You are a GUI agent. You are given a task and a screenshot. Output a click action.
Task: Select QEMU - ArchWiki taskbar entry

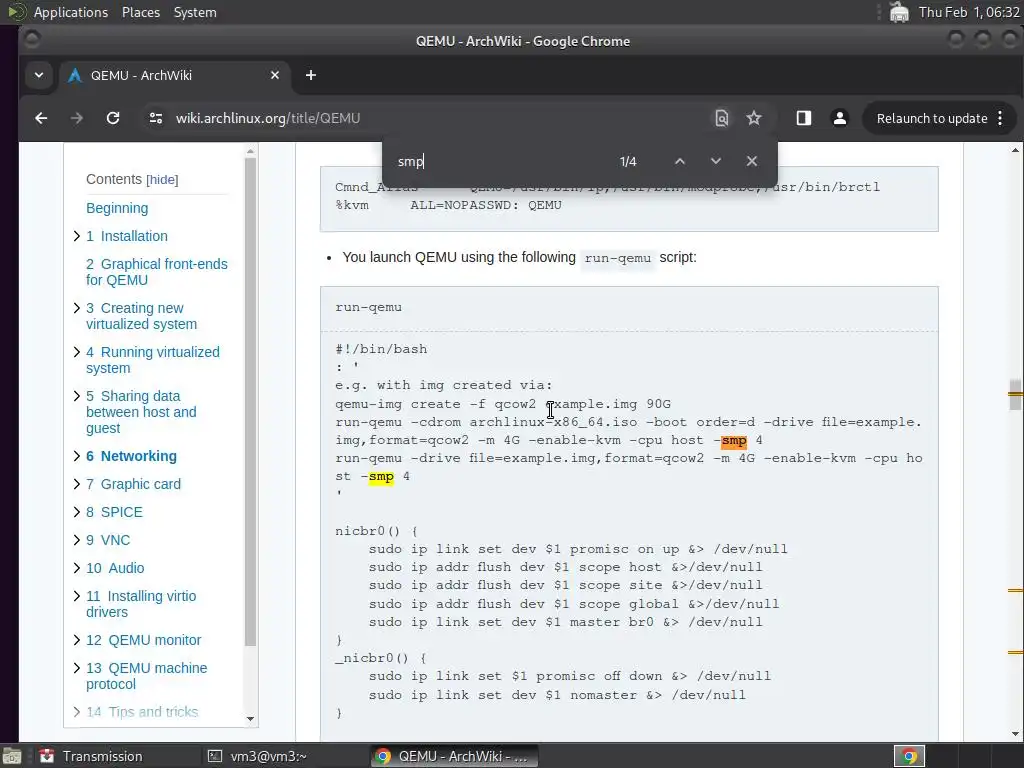[x=454, y=756]
